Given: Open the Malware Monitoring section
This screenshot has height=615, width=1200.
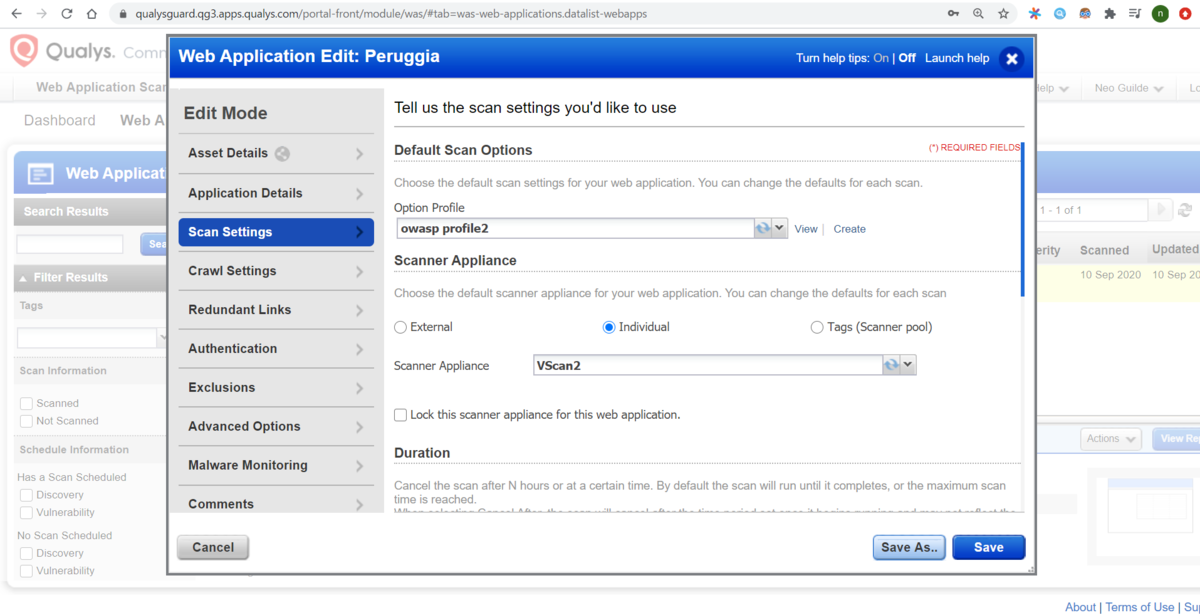Looking at the screenshot, I should [x=276, y=466].
